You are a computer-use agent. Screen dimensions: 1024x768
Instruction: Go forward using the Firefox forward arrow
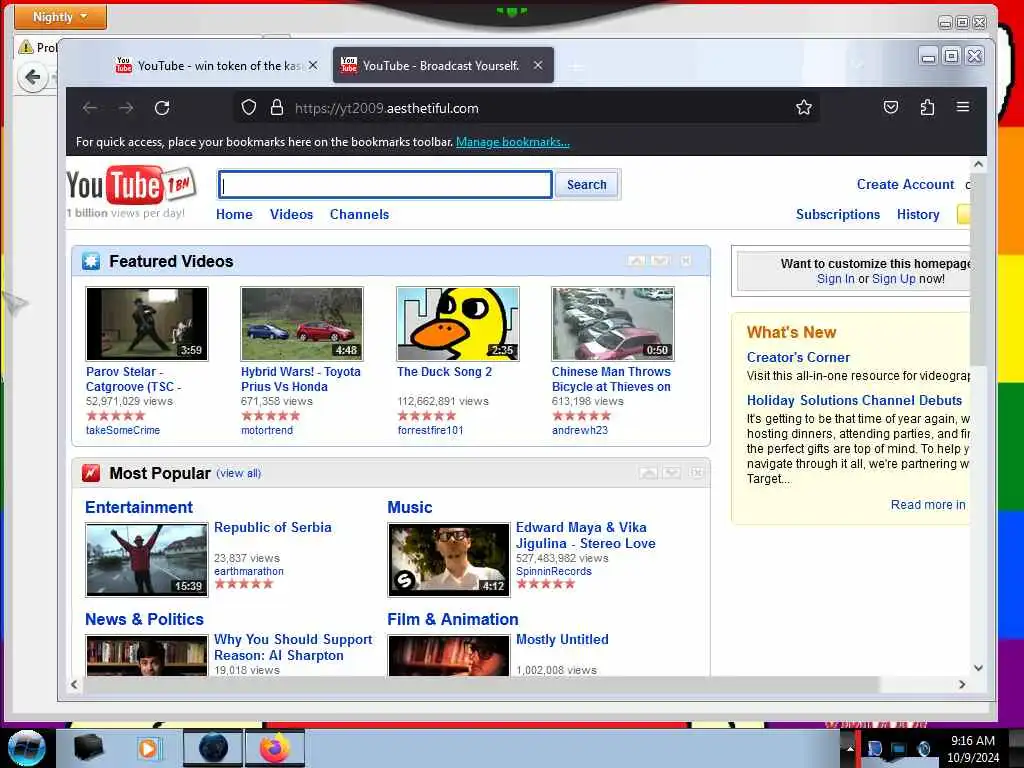click(126, 108)
